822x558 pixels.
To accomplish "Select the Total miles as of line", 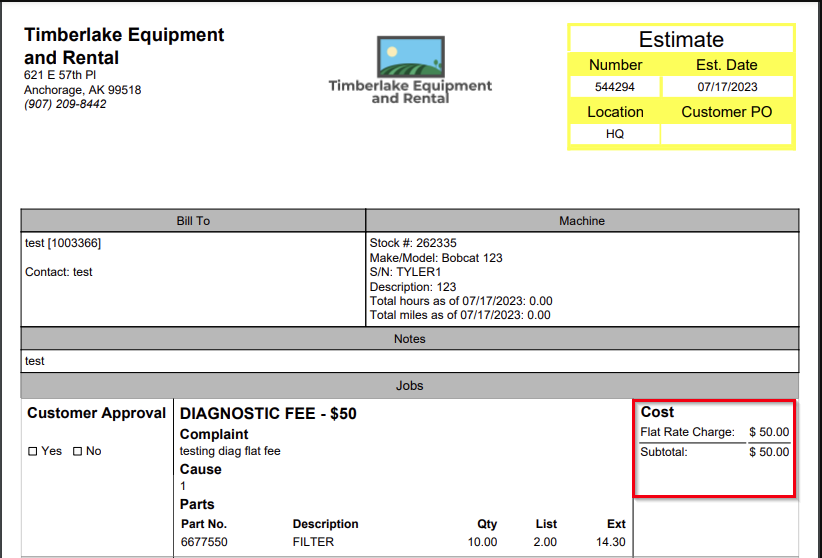I will coord(460,315).
